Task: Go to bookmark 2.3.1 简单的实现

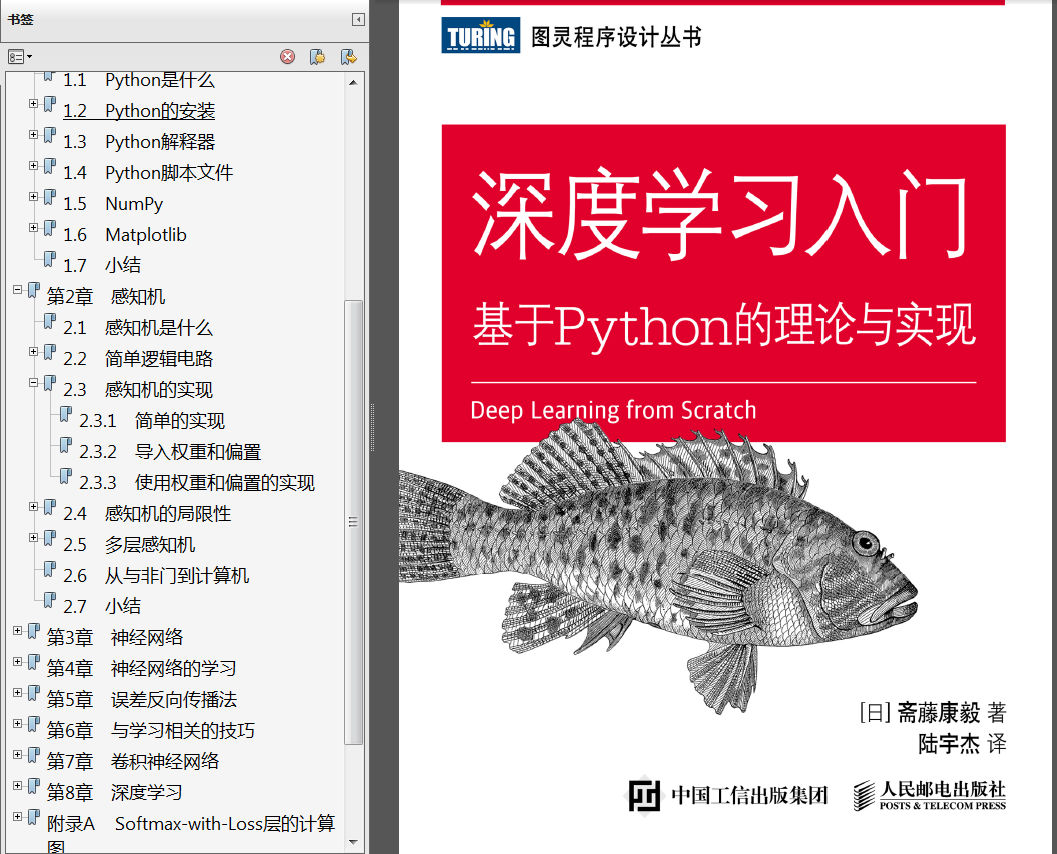Action: click(x=152, y=421)
